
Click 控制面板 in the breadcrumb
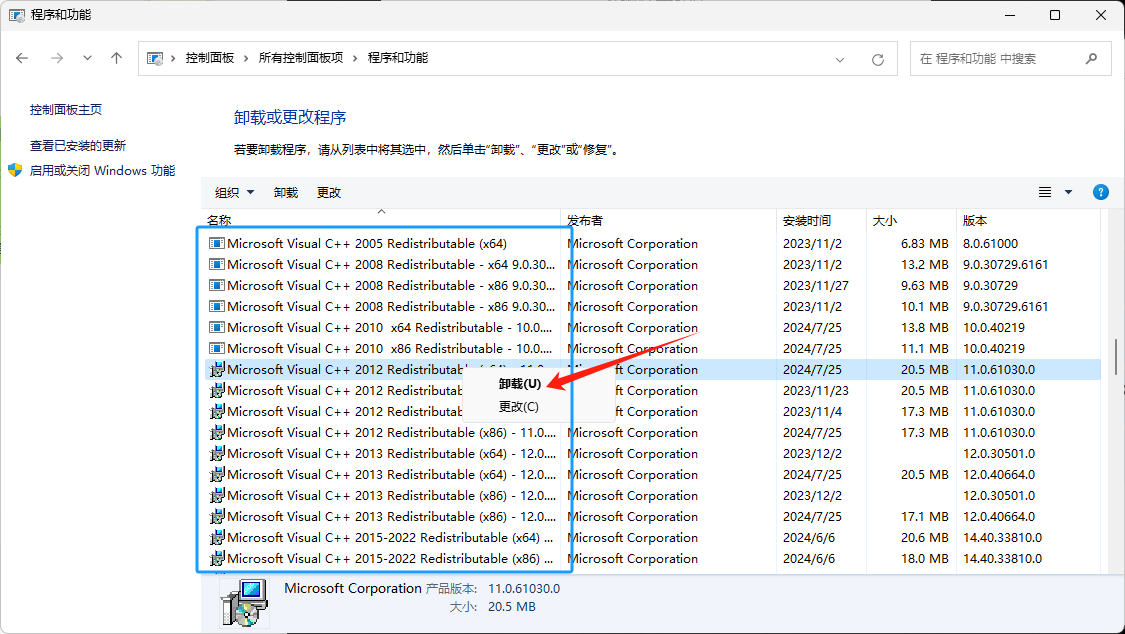click(x=210, y=58)
